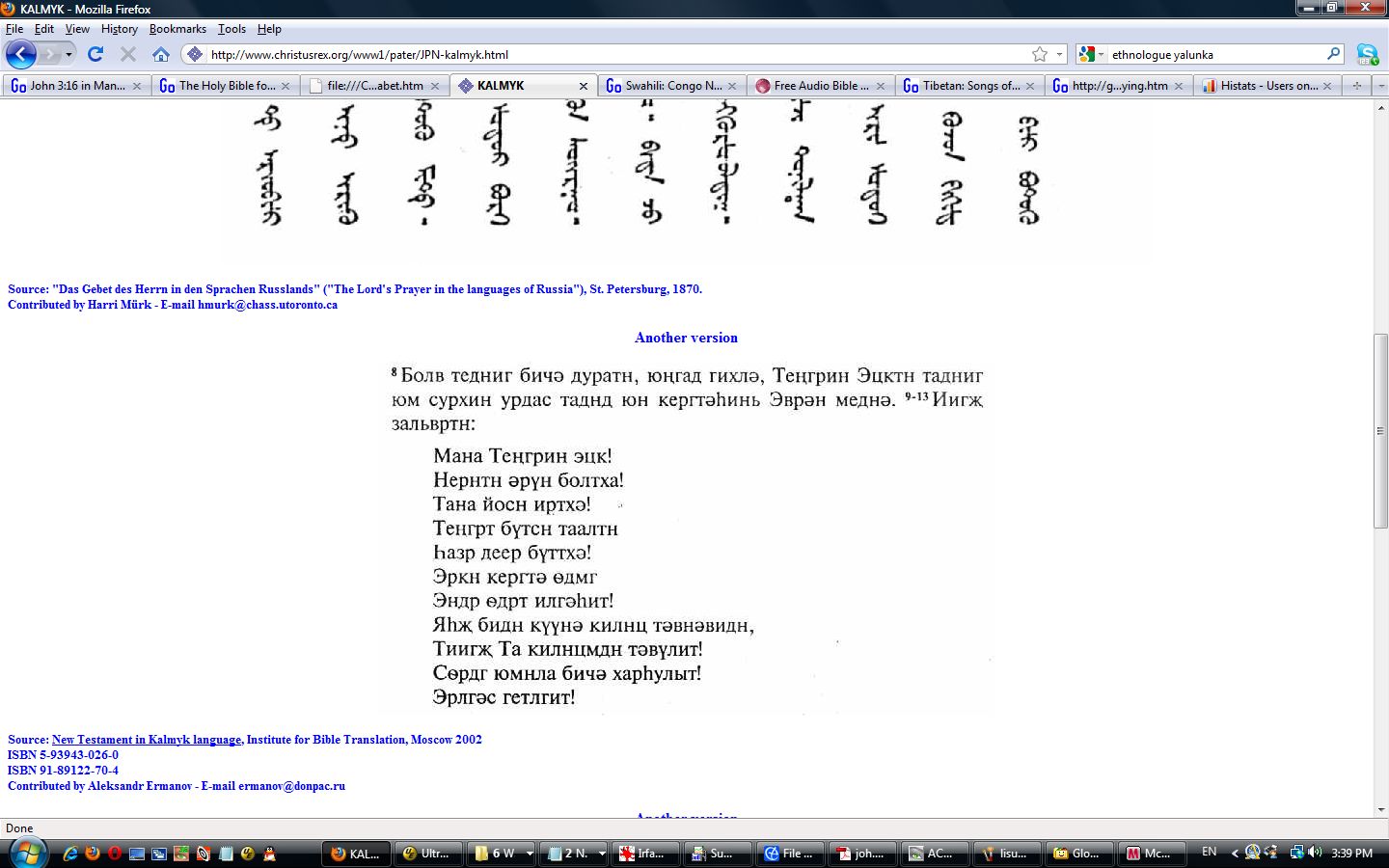The image size is (1389, 868).
Task: Reload the current page
Action: pos(95,54)
